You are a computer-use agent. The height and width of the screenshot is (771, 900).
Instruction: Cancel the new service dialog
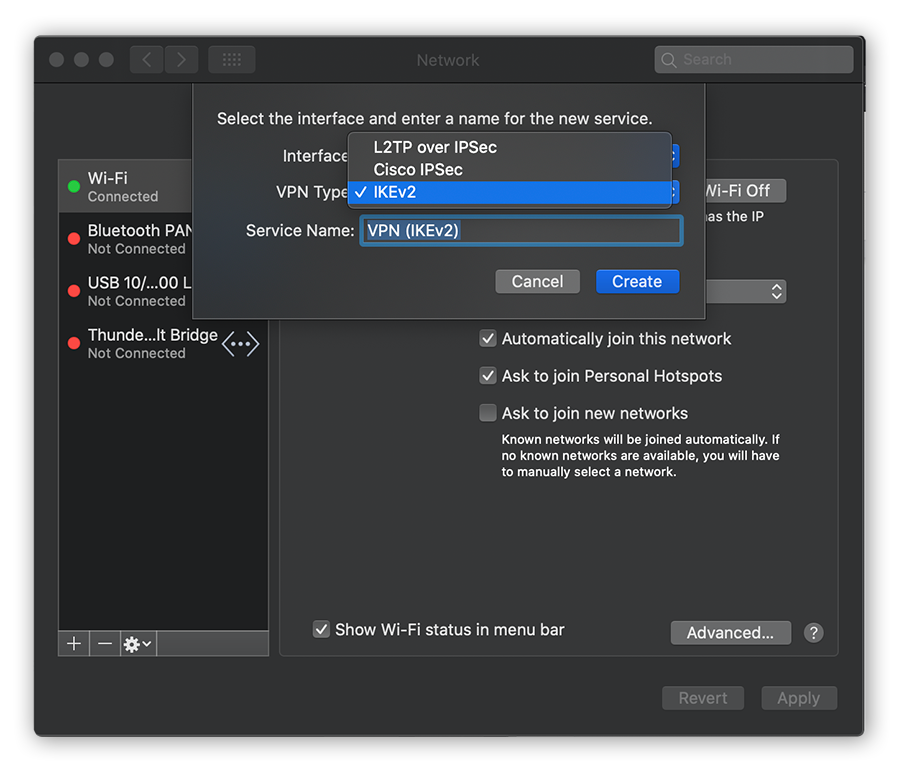click(537, 281)
